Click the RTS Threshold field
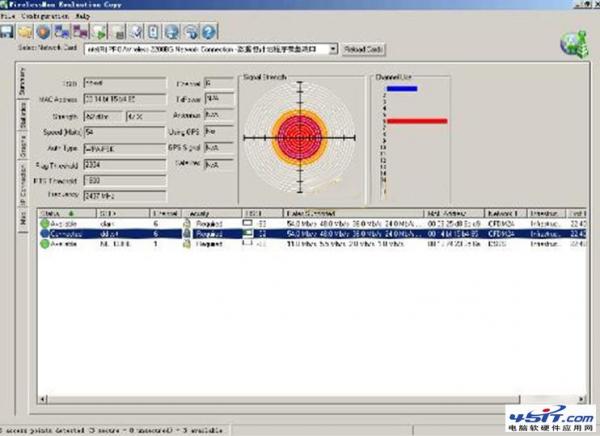The width and height of the screenshot is (600, 436). pos(125,180)
